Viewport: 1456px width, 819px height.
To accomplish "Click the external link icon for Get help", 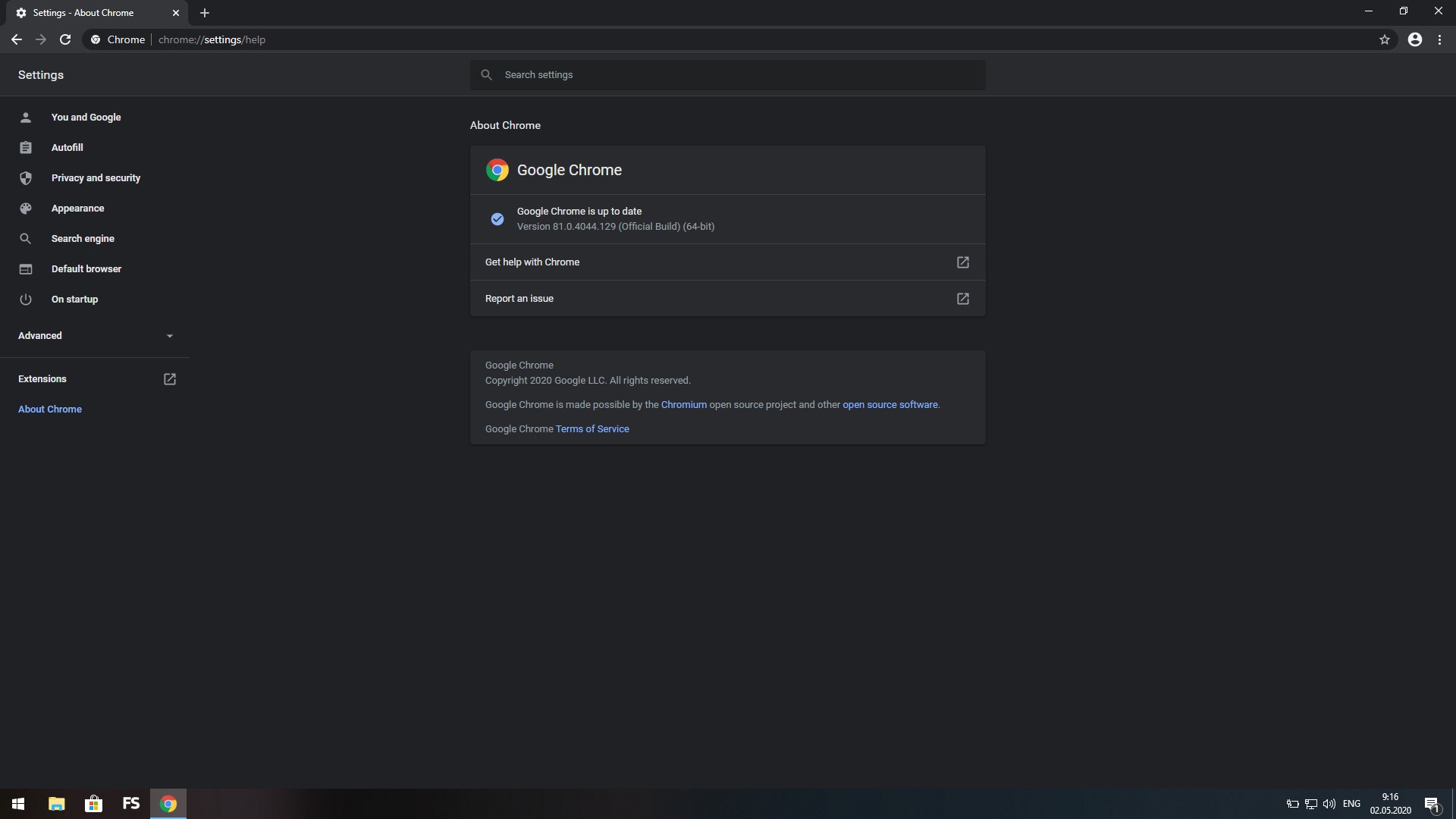I will pos(963,262).
